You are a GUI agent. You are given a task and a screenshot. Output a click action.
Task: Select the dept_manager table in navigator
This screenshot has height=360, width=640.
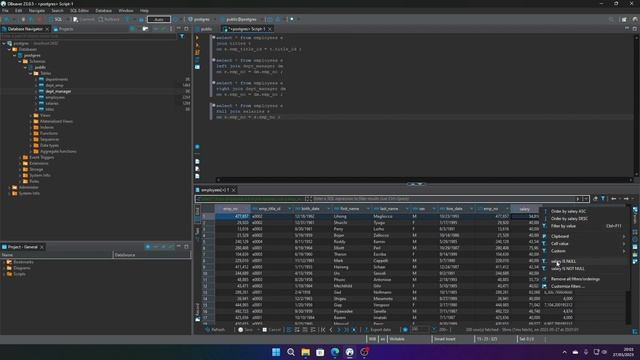point(58,91)
